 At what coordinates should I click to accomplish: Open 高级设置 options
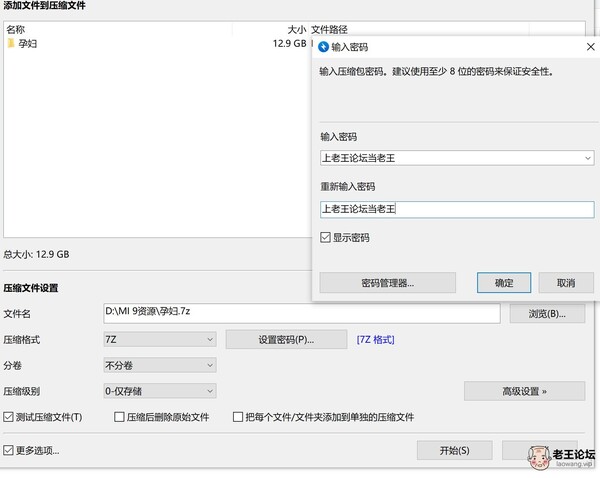523,391
